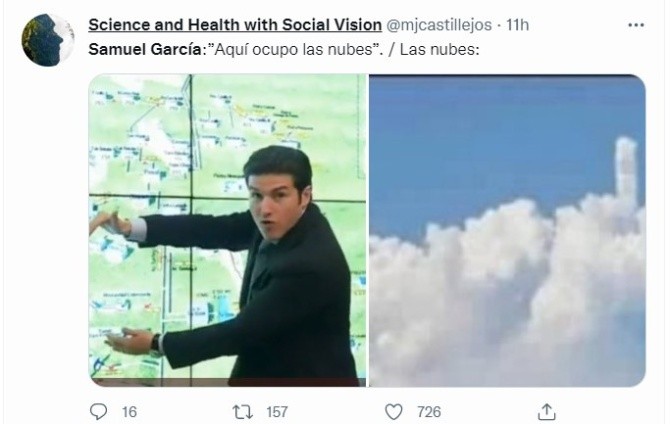Like the tweet with the heart icon

pyautogui.click(x=394, y=411)
